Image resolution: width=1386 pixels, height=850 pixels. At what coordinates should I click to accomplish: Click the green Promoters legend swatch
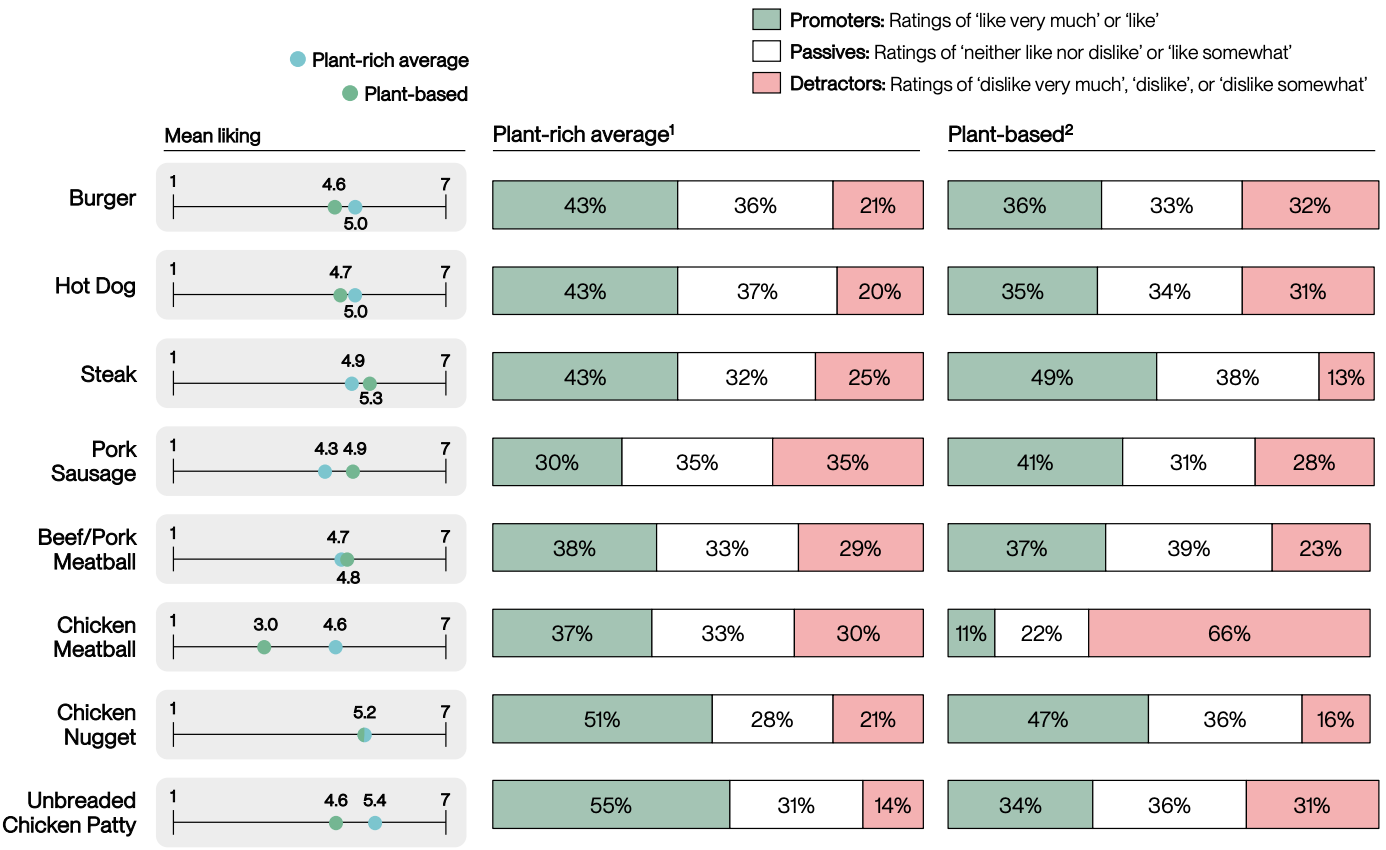765,20
